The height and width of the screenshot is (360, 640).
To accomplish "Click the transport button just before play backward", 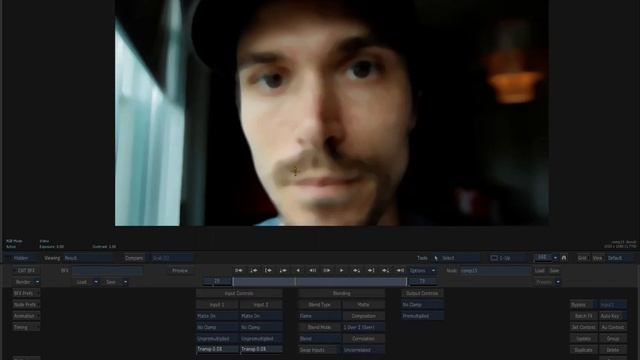I will coord(283,271).
